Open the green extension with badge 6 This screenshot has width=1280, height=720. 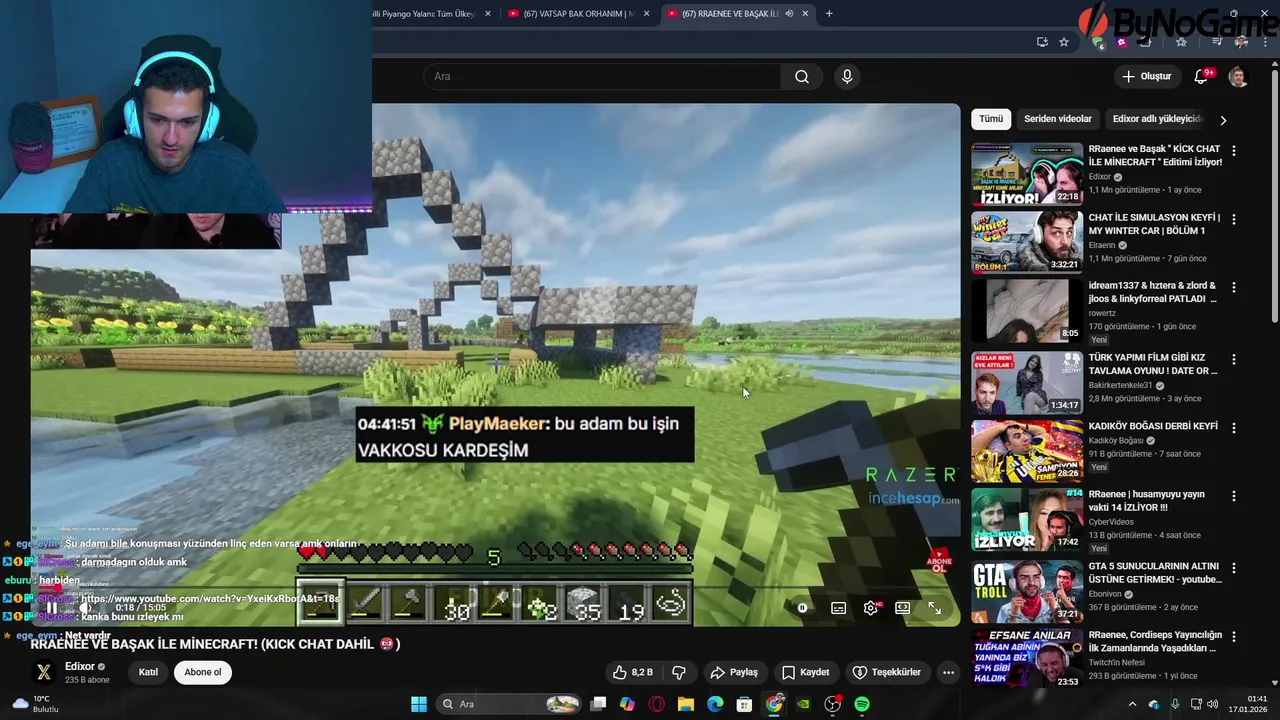coord(1099,42)
